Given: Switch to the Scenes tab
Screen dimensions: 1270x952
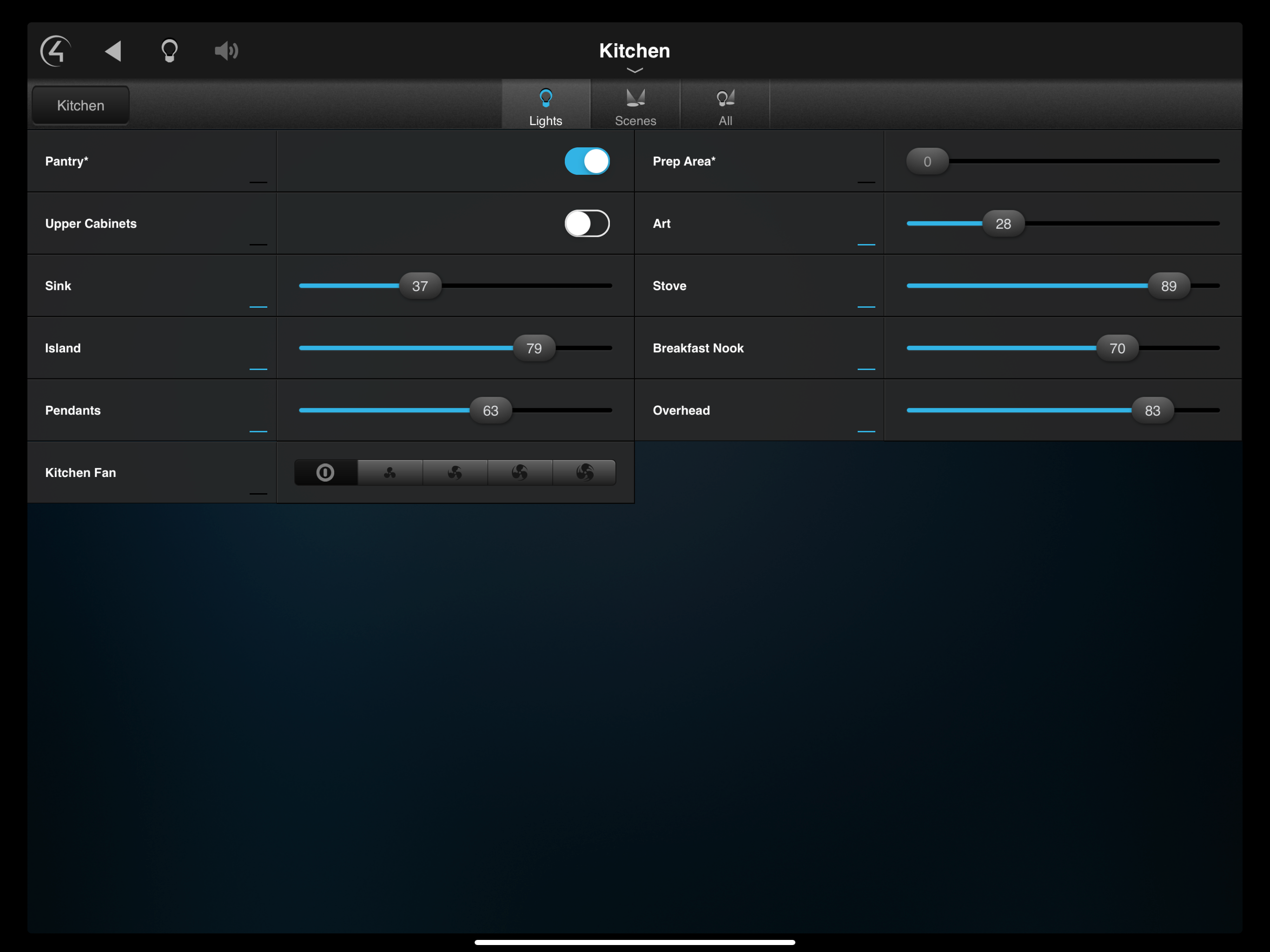Looking at the screenshot, I should (x=635, y=105).
